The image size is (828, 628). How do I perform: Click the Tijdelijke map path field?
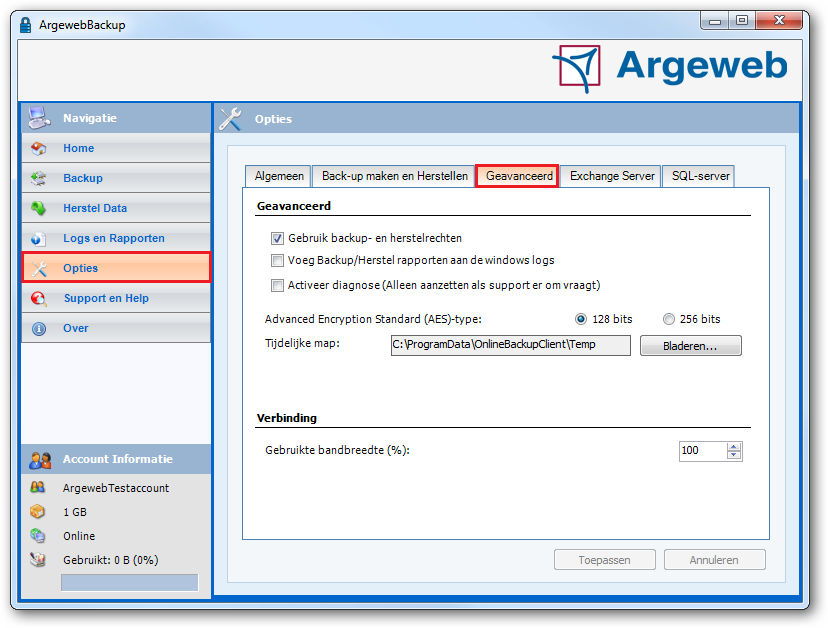pyautogui.click(x=511, y=345)
